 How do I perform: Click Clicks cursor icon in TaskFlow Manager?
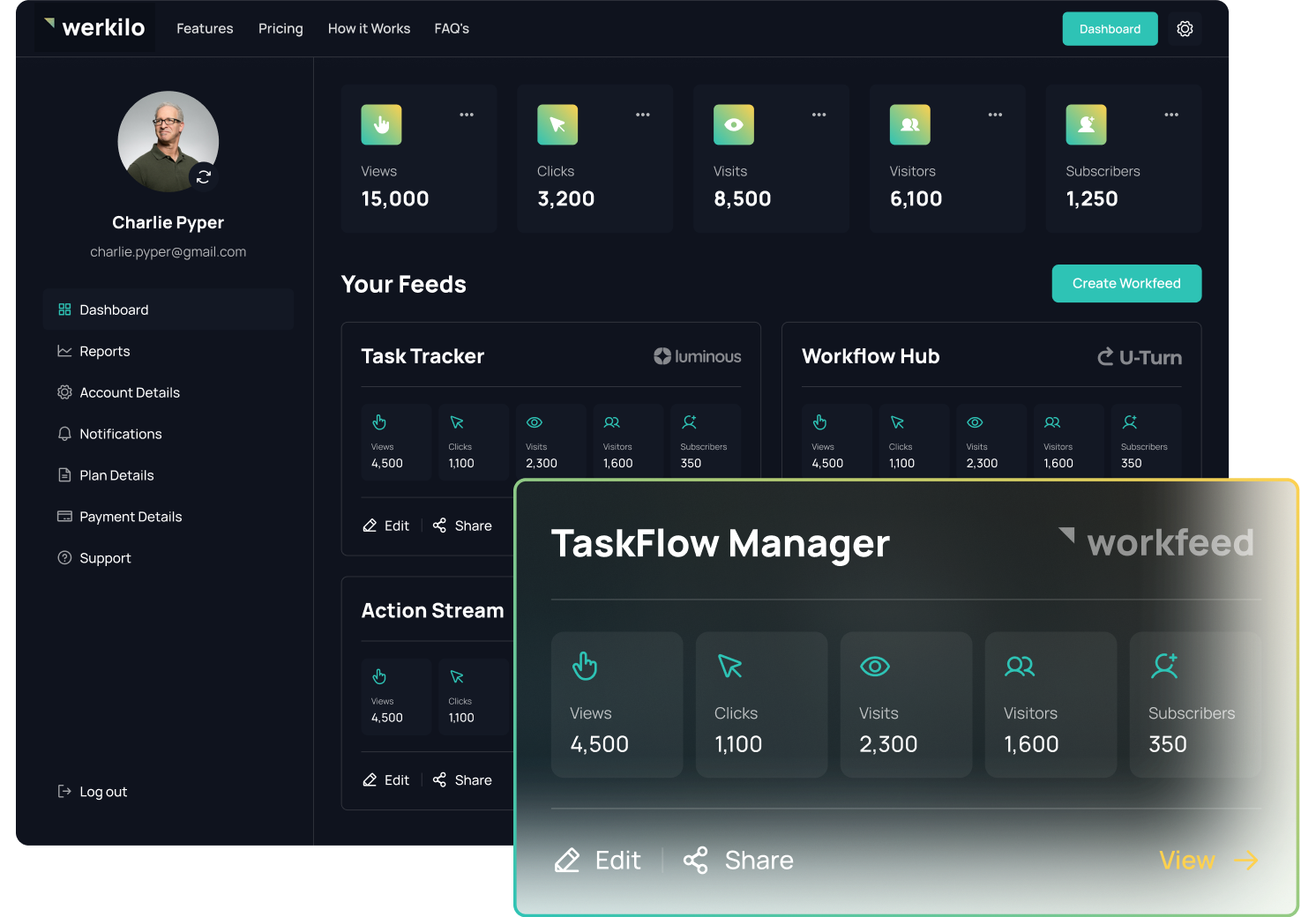[729, 666]
